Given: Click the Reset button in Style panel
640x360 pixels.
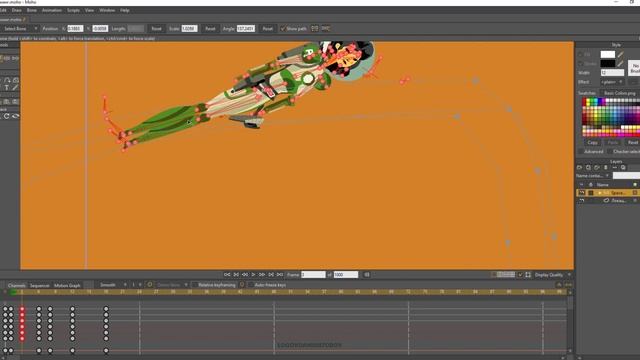Looking at the screenshot, I should coord(633,142).
